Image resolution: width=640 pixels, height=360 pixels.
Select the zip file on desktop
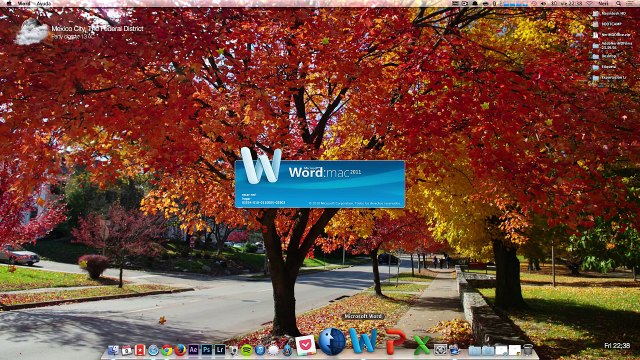pyautogui.click(x=611, y=35)
